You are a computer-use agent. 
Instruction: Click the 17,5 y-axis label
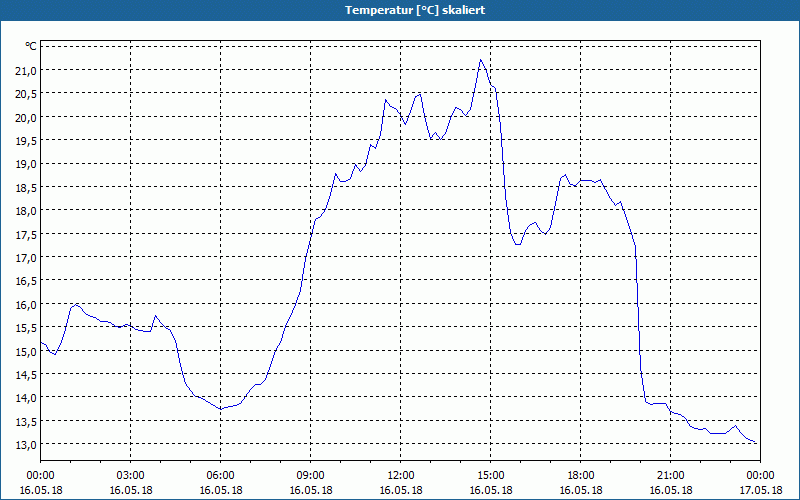pos(26,235)
